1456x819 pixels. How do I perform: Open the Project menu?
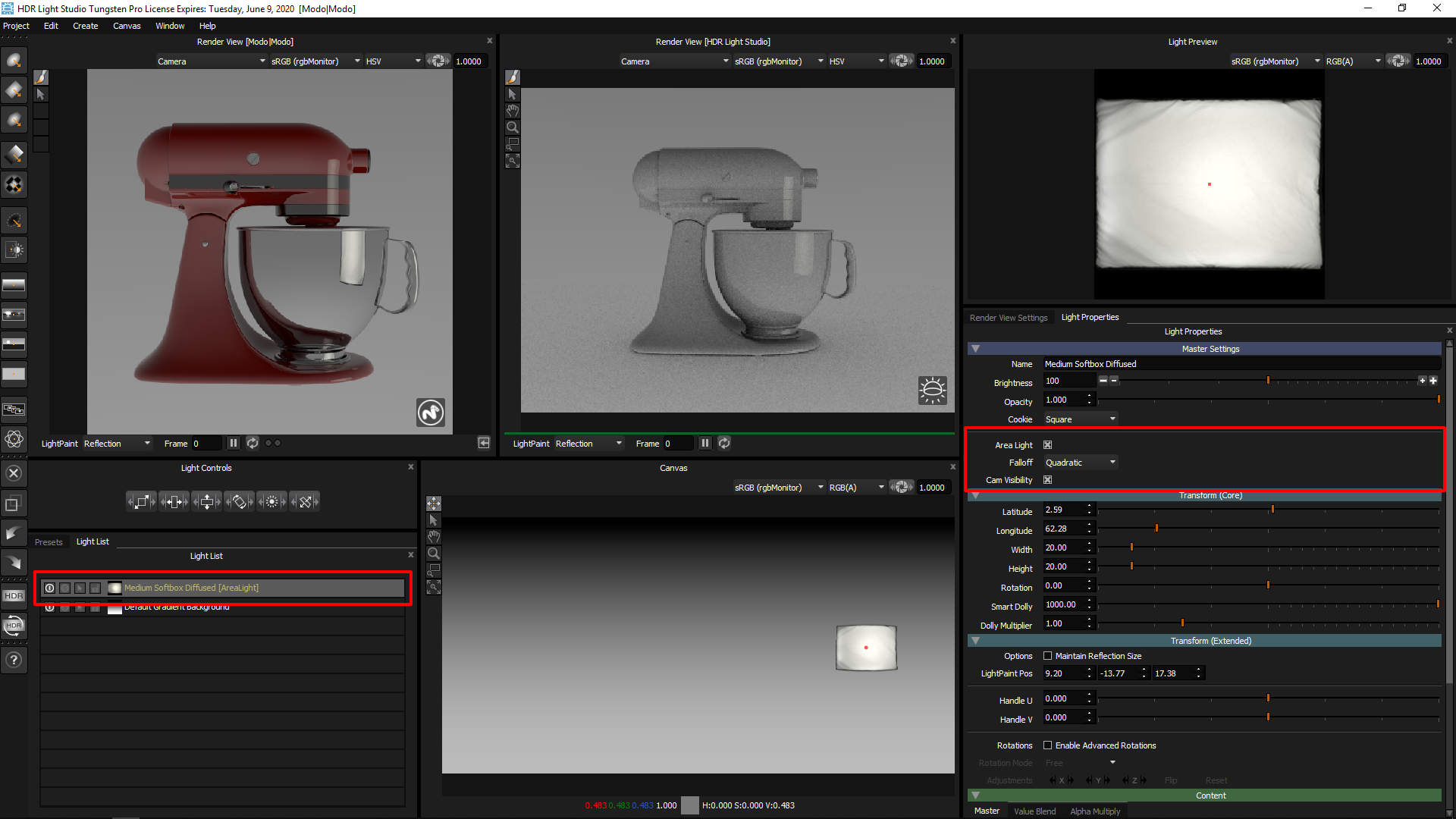point(16,26)
